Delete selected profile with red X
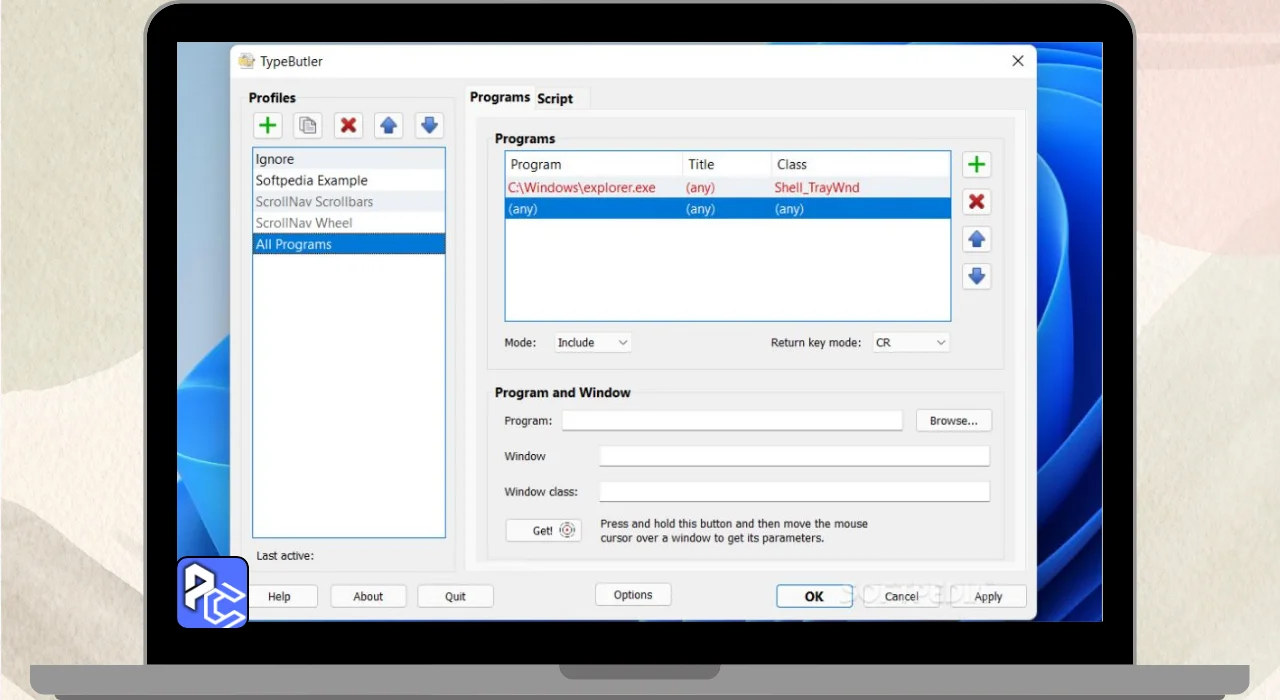The height and width of the screenshot is (700, 1280). point(348,125)
